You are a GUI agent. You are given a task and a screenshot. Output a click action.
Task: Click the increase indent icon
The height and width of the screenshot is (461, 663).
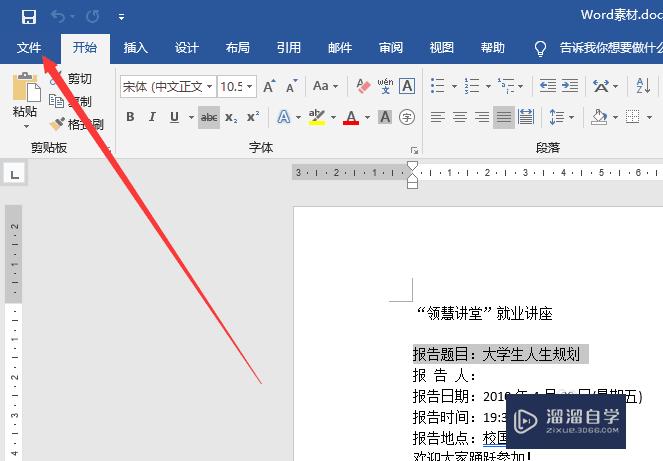click(x=570, y=86)
